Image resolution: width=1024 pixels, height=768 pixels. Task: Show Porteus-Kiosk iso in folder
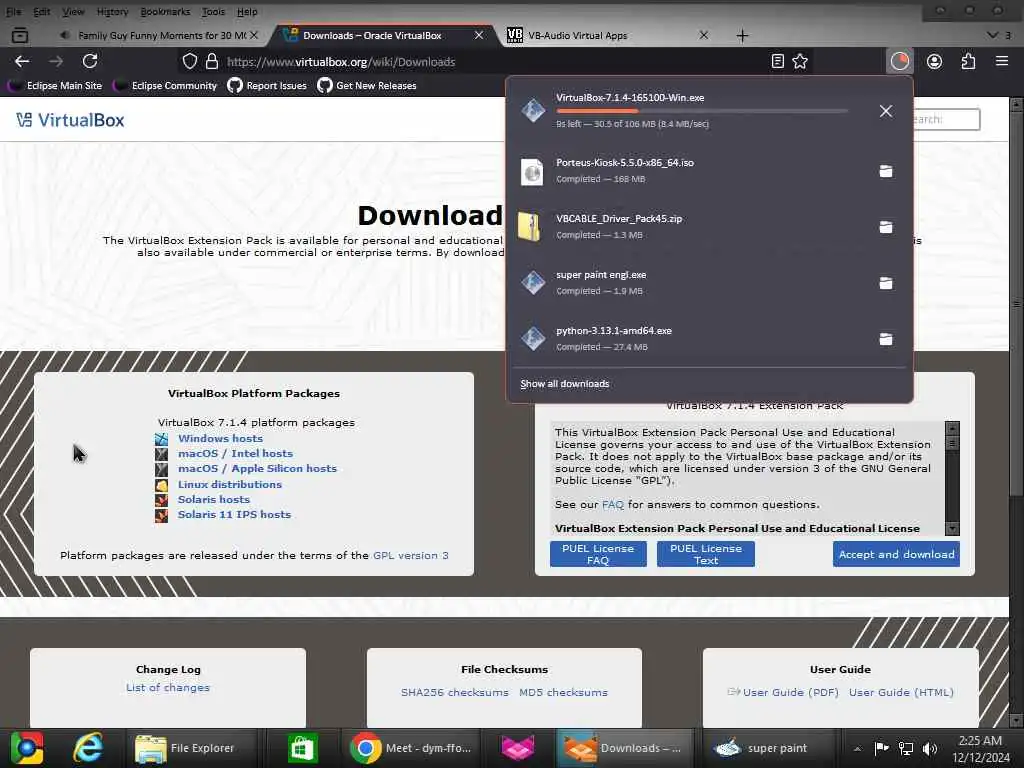click(886, 171)
